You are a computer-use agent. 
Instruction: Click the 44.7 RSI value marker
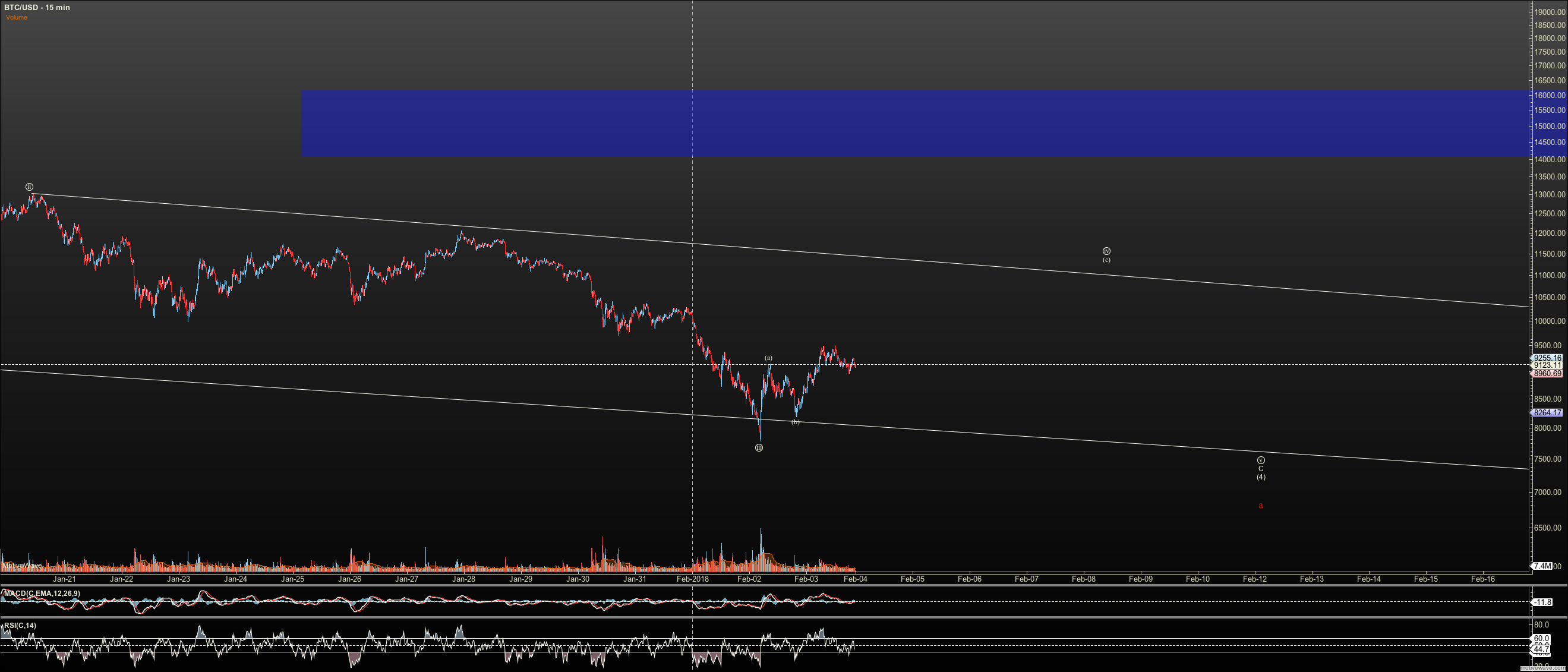click(1542, 649)
